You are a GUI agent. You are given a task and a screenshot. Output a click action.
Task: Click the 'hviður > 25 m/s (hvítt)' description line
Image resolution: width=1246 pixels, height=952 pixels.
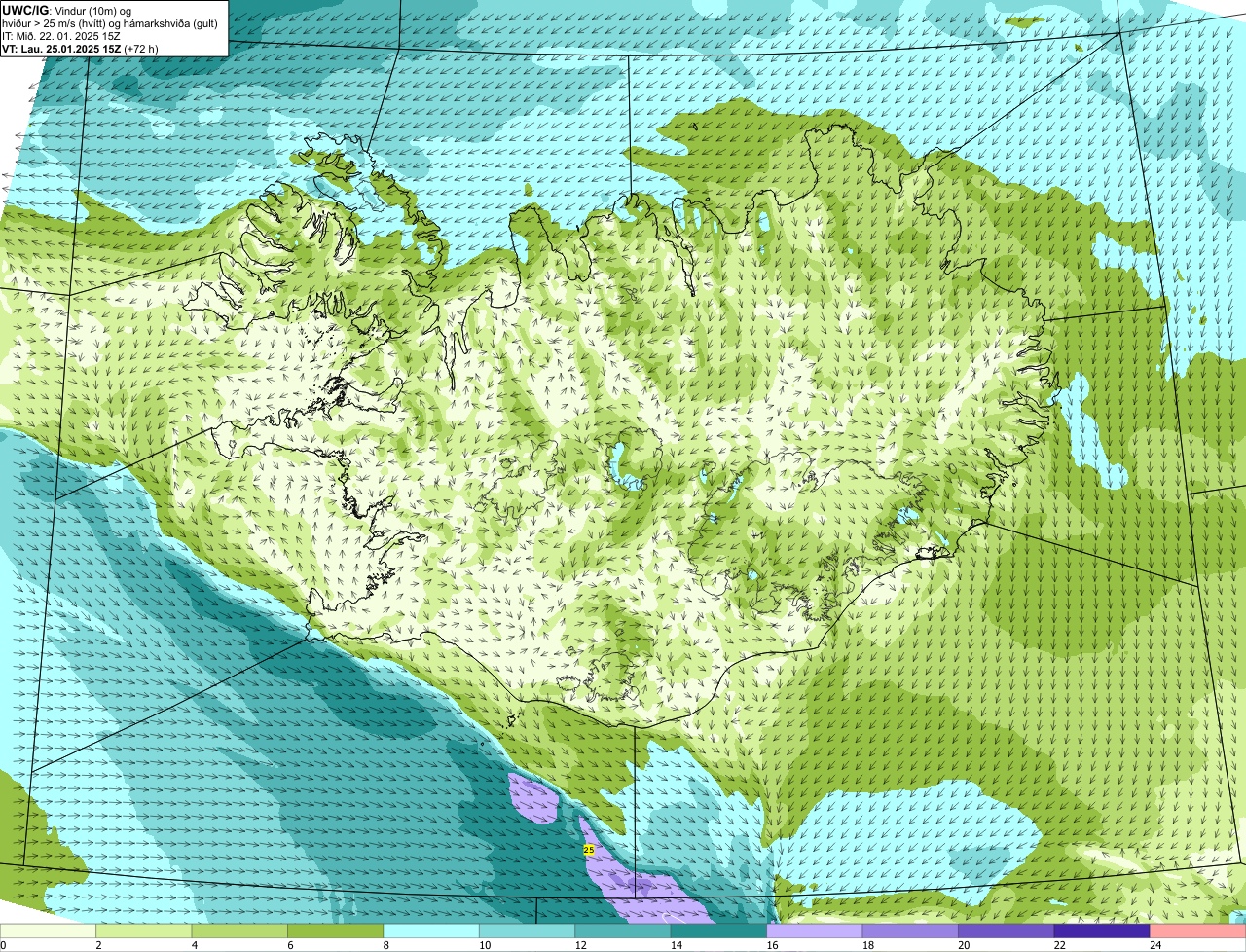[x=110, y=23]
